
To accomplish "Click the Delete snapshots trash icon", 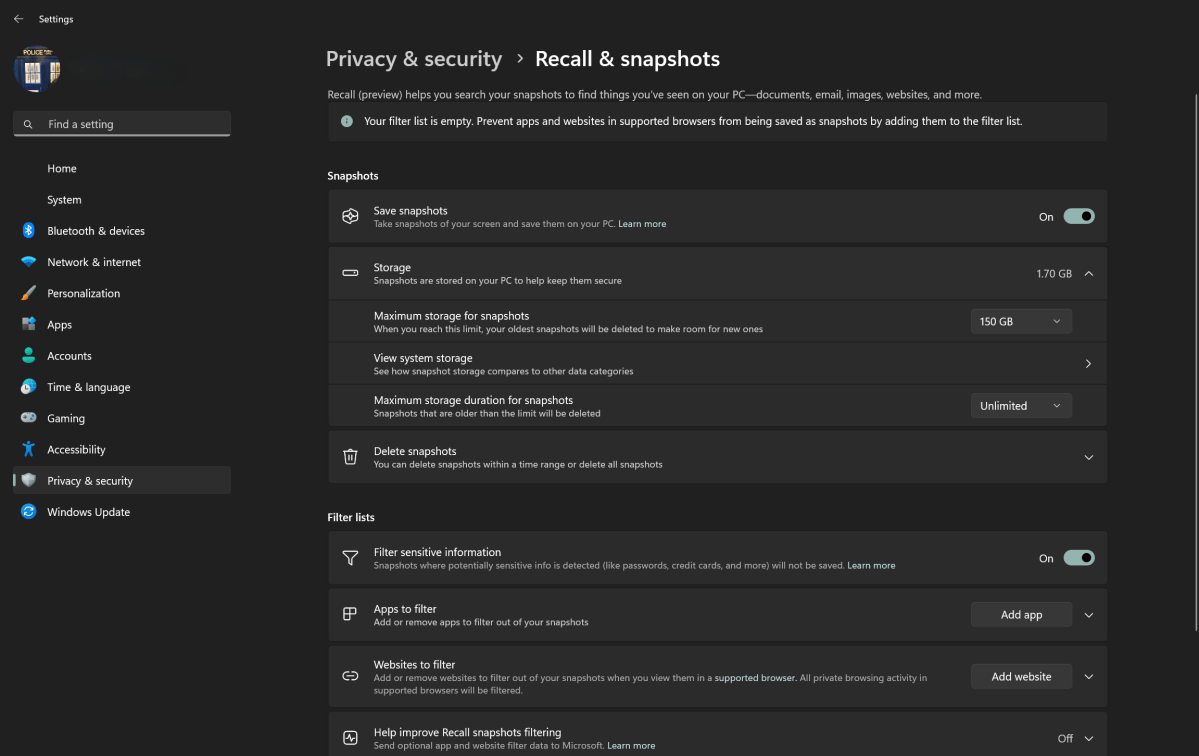I will click(350, 456).
